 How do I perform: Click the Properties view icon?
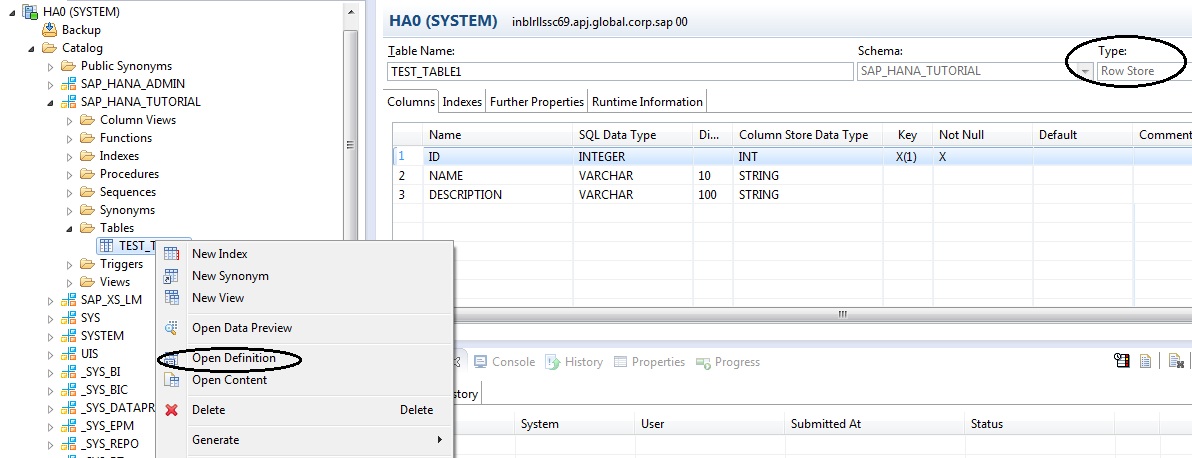click(x=620, y=362)
